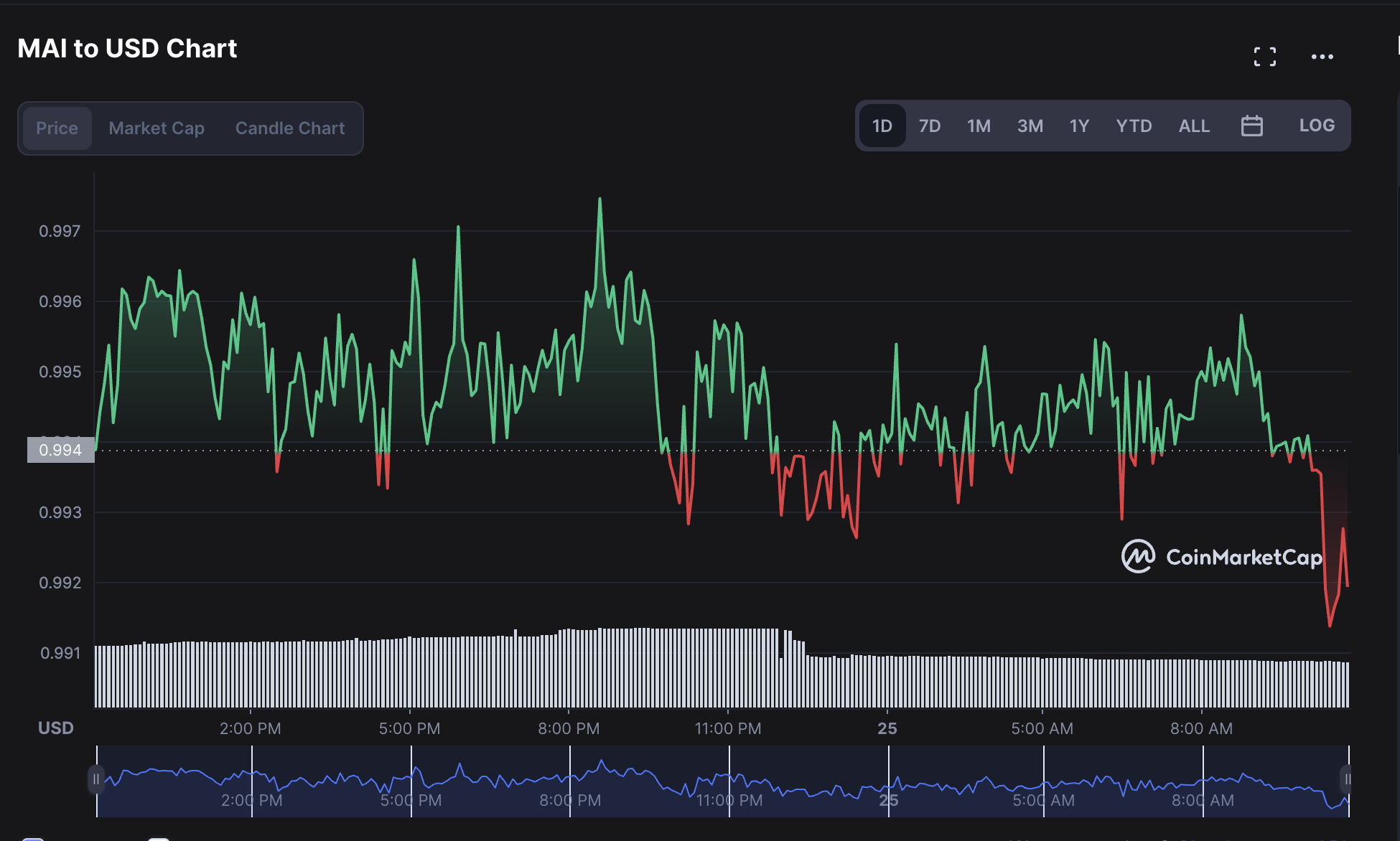Switch to the Market Cap tab
The width and height of the screenshot is (1400, 841).
click(x=157, y=128)
